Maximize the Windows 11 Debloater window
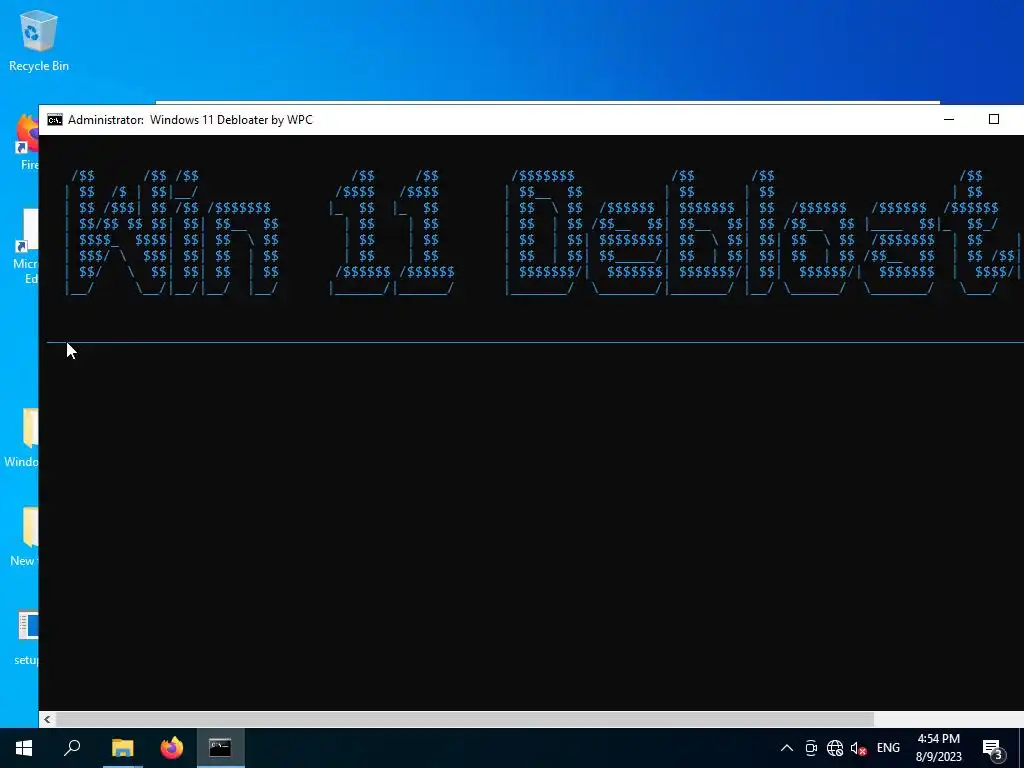 point(993,120)
